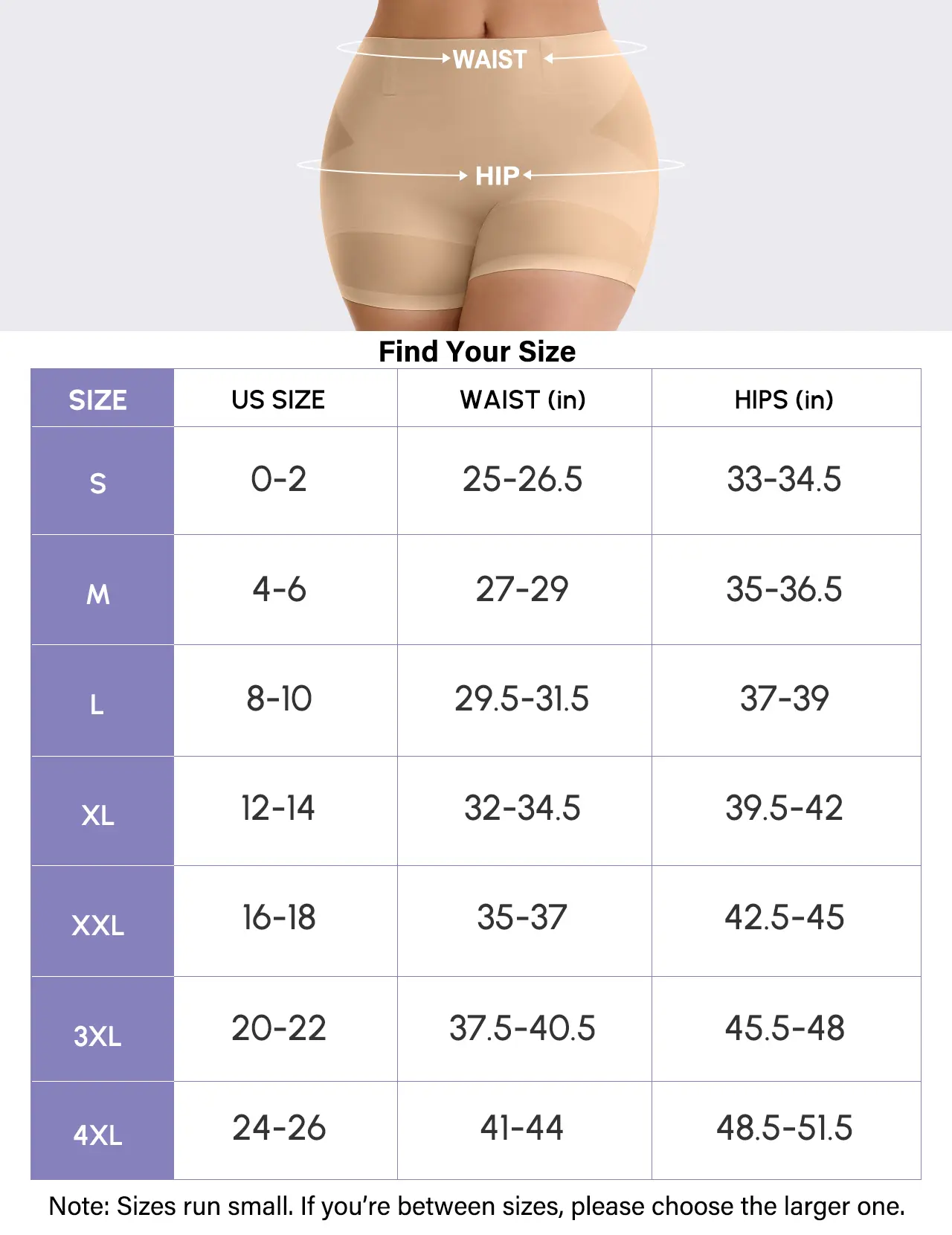Click the 48.5-51.5 hips measurement cell
This screenshot has width=952, height=1235.
(784, 1128)
